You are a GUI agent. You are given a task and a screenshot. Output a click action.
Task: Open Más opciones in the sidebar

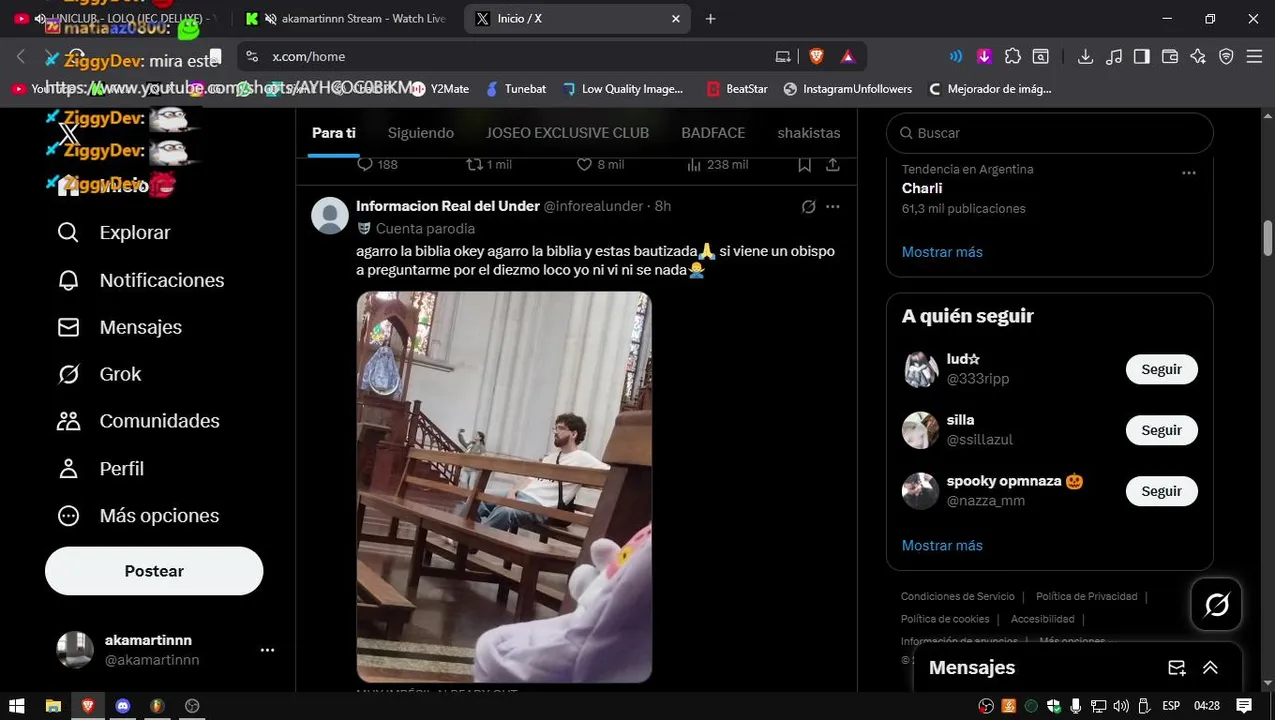pos(138,516)
